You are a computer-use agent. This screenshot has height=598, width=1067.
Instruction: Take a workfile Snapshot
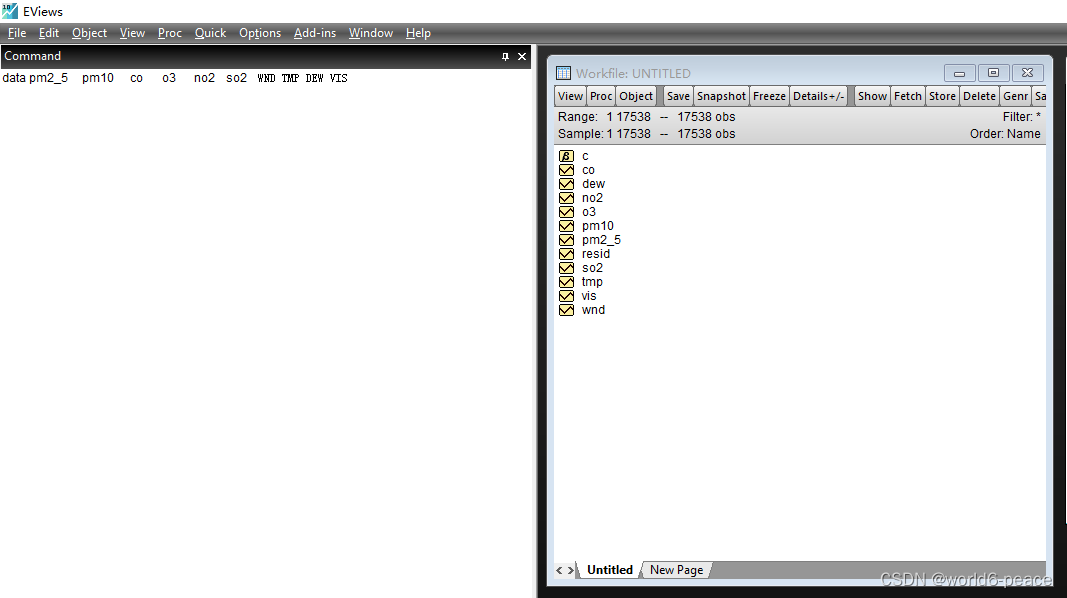coord(721,96)
